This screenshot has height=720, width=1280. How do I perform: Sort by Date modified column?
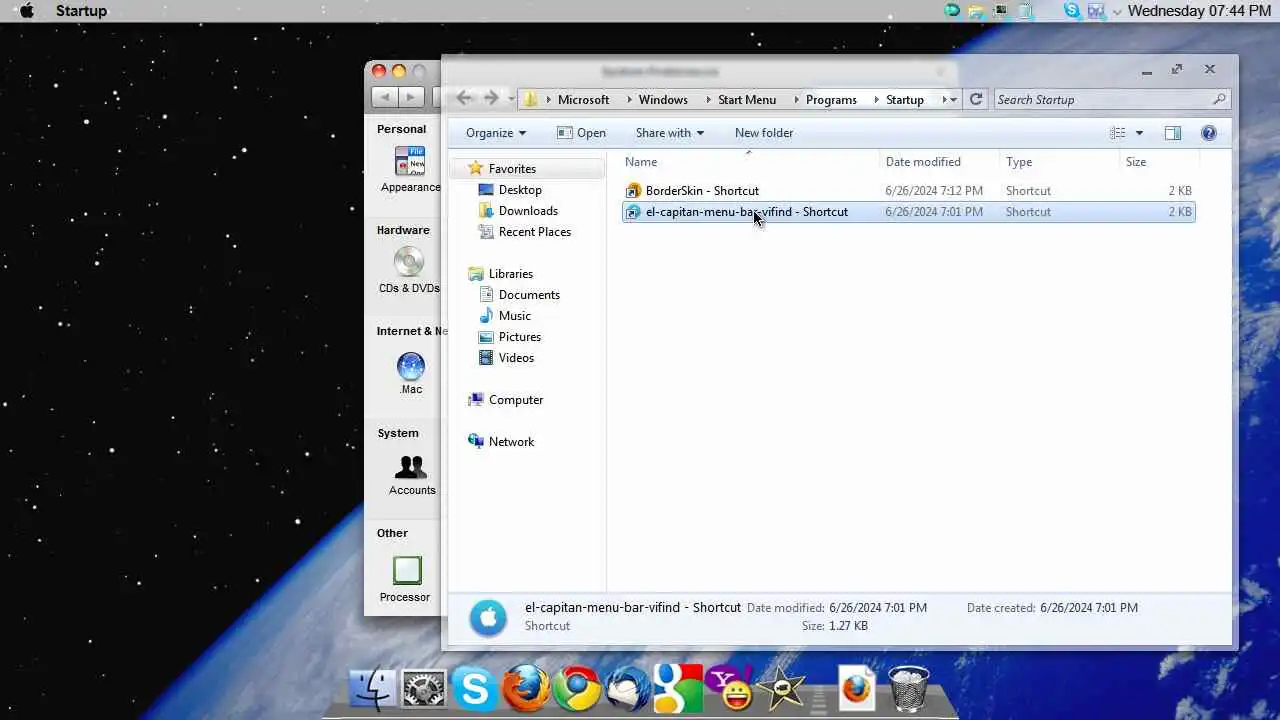click(940, 162)
